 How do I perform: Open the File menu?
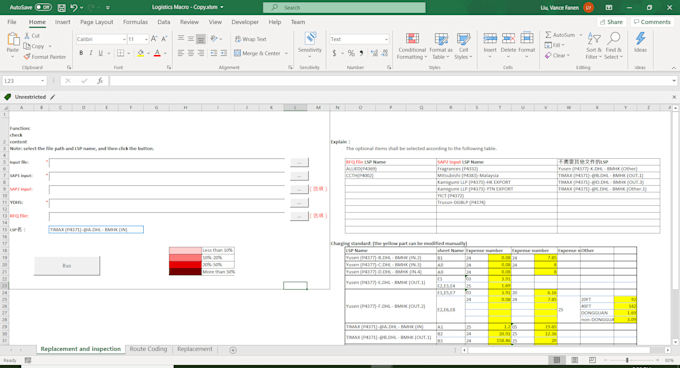point(12,22)
